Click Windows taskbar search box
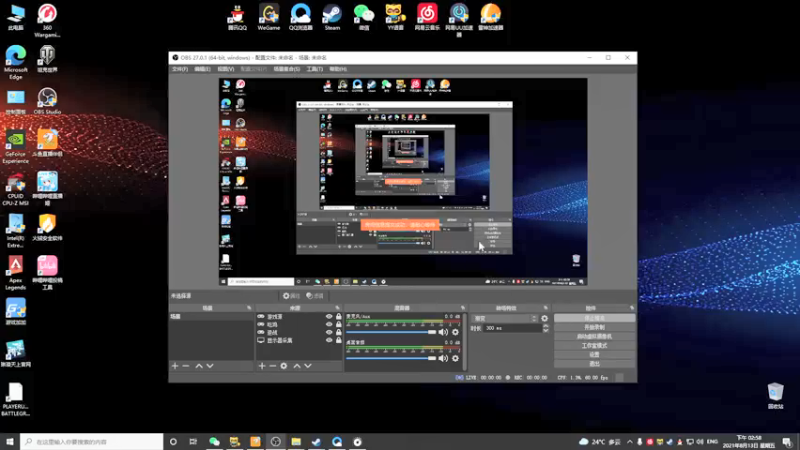The height and width of the screenshot is (450, 800). (x=92, y=441)
